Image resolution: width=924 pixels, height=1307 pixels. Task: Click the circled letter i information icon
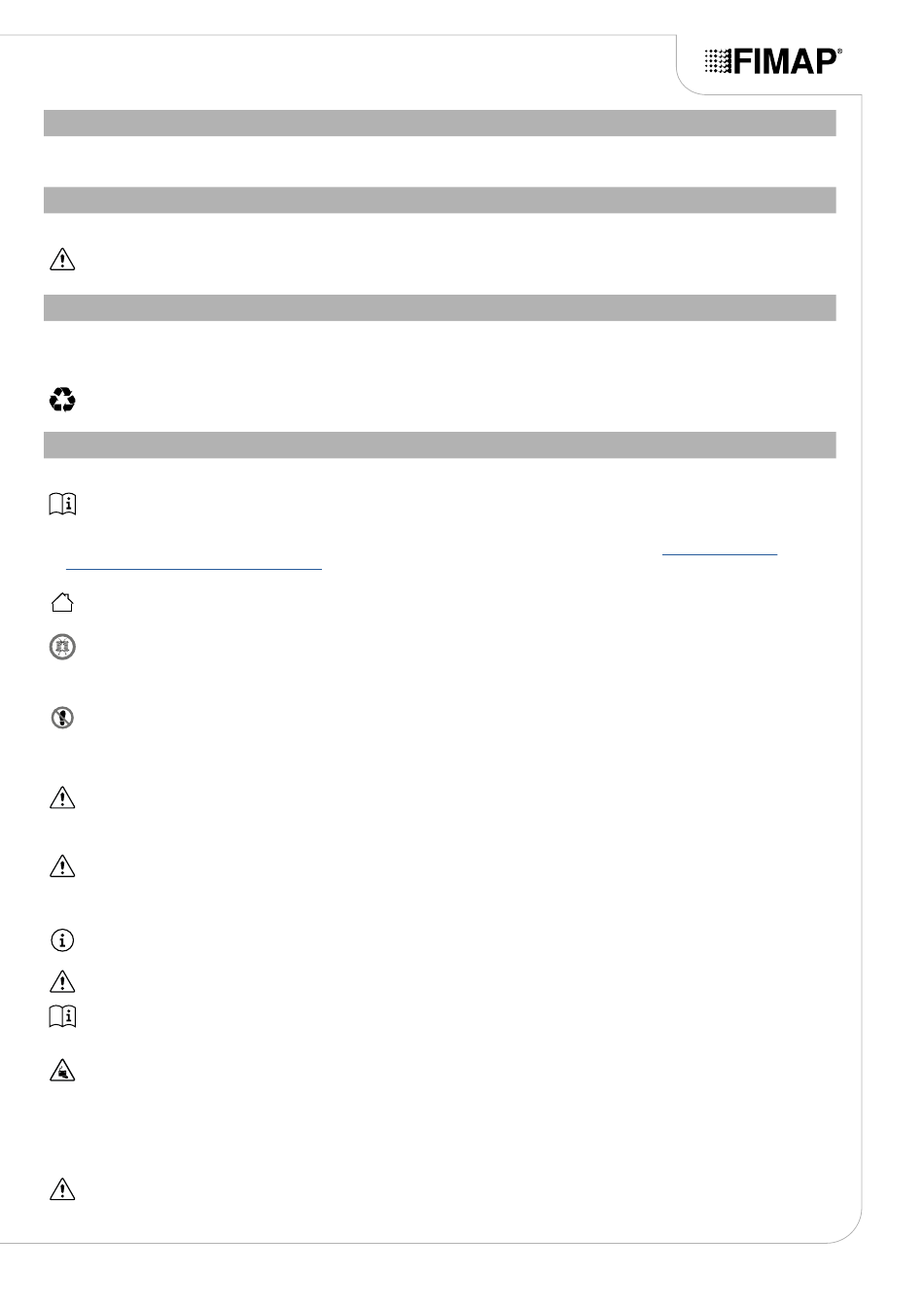click(62, 940)
